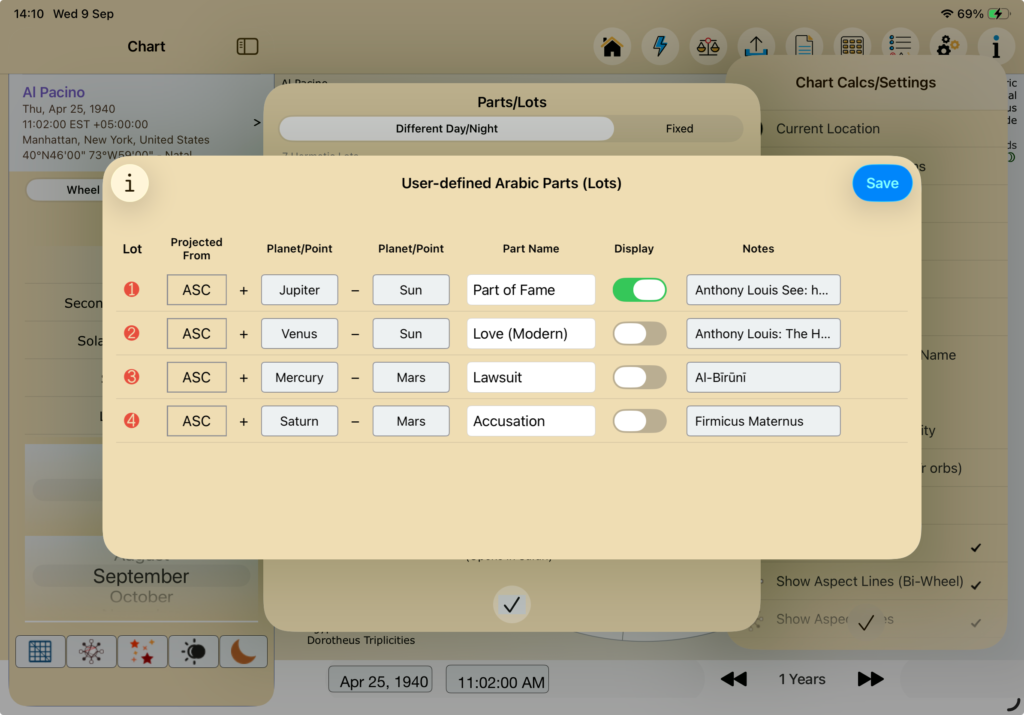Select the Wheel segment in Chart sidebar
Screen dimensions: 1024x715
tap(83, 190)
